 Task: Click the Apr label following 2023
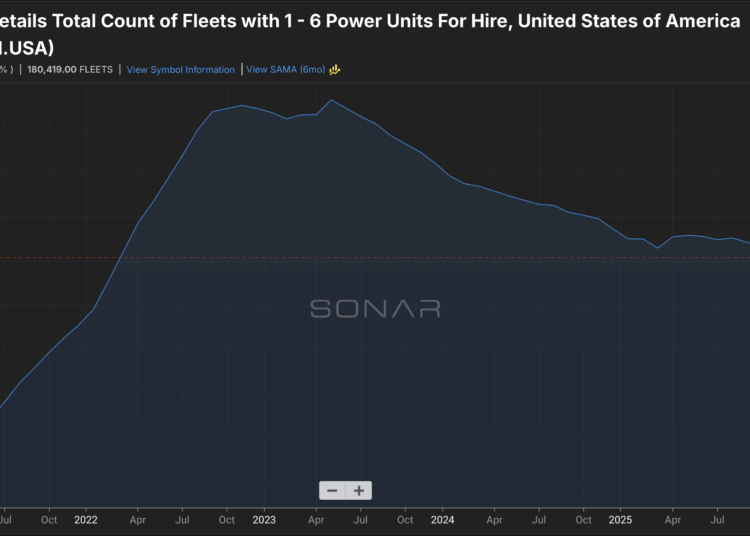(x=317, y=520)
